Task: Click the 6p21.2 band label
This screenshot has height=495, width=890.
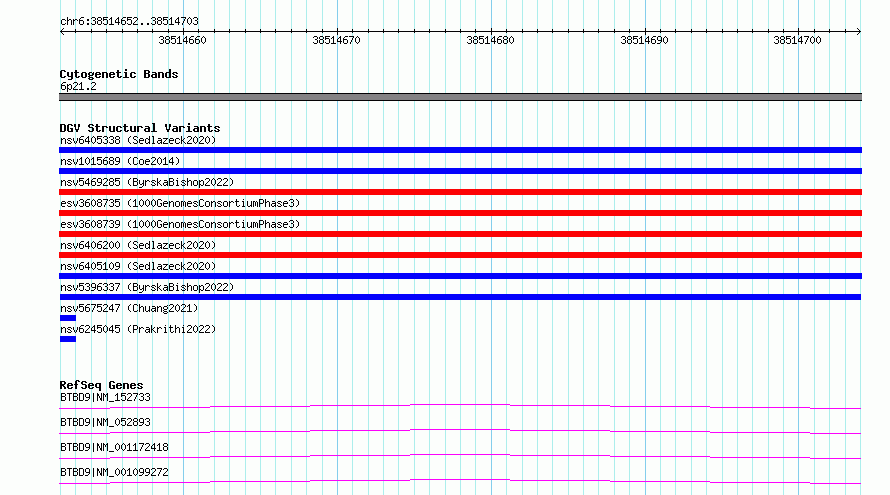Action: tap(78, 86)
